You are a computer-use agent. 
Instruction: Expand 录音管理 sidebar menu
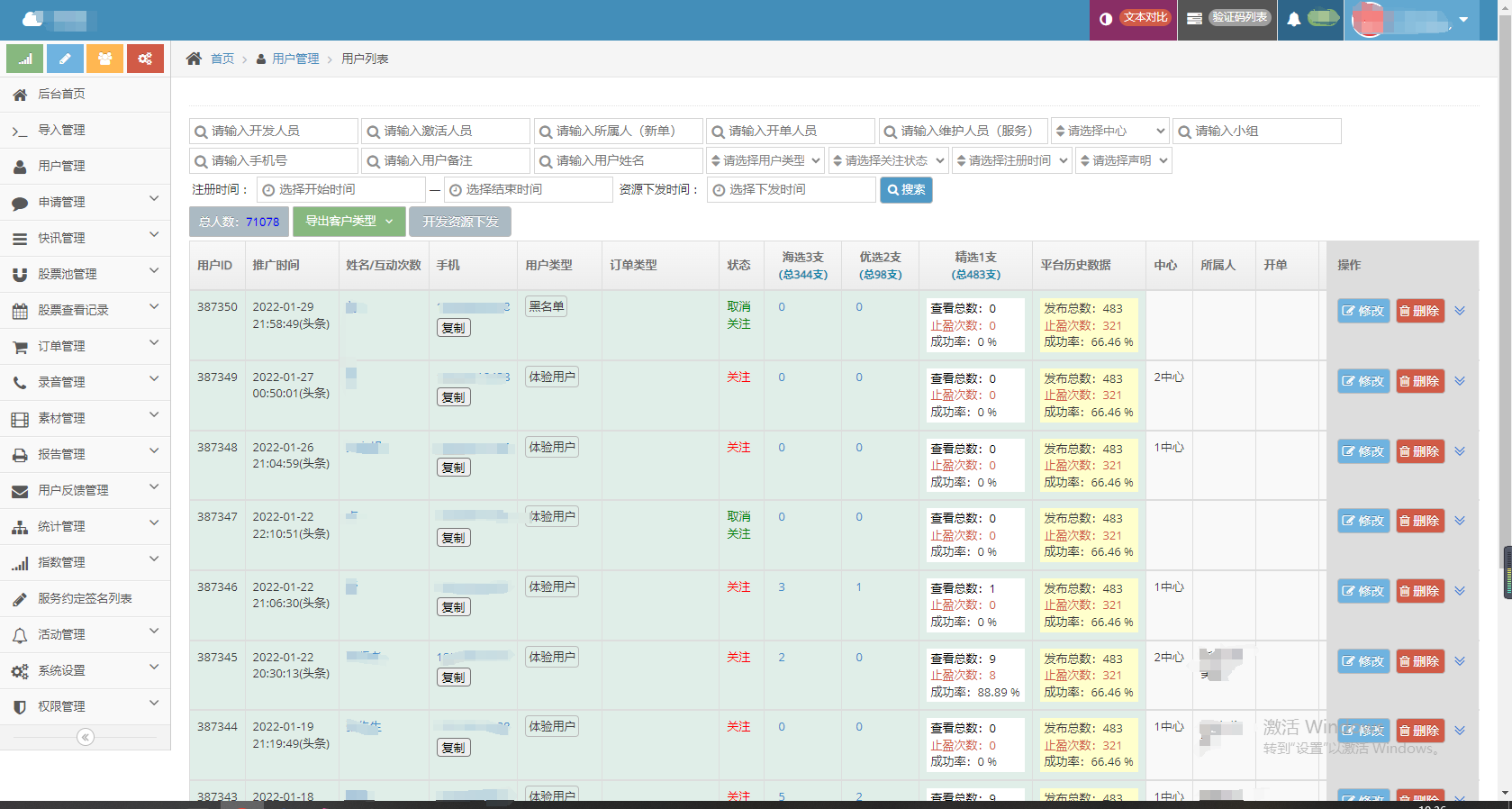pyautogui.click(x=85, y=382)
